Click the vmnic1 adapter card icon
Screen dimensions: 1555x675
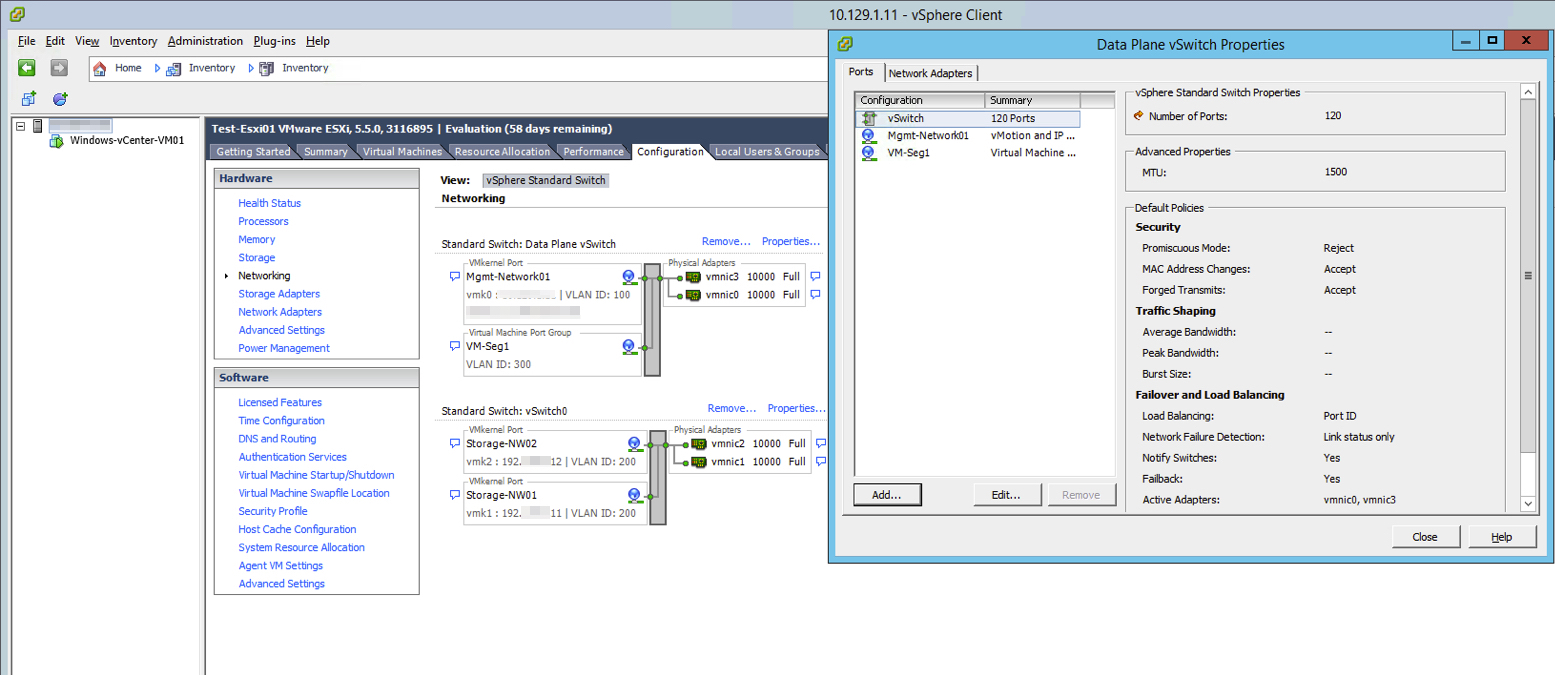pyautogui.click(x=699, y=462)
